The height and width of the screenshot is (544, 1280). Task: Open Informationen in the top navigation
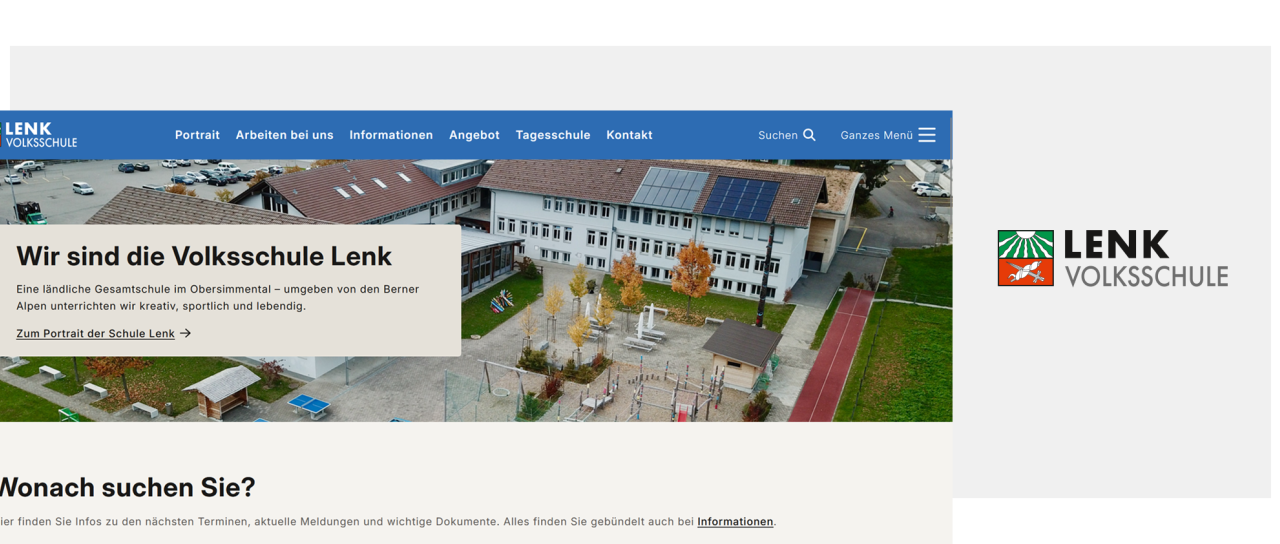pyautogui.click(x=391, y=135)
